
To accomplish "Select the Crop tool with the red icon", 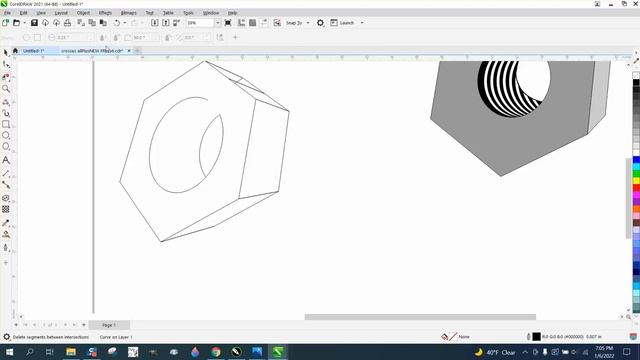I will pyautogui.click(x=6, y=77).
